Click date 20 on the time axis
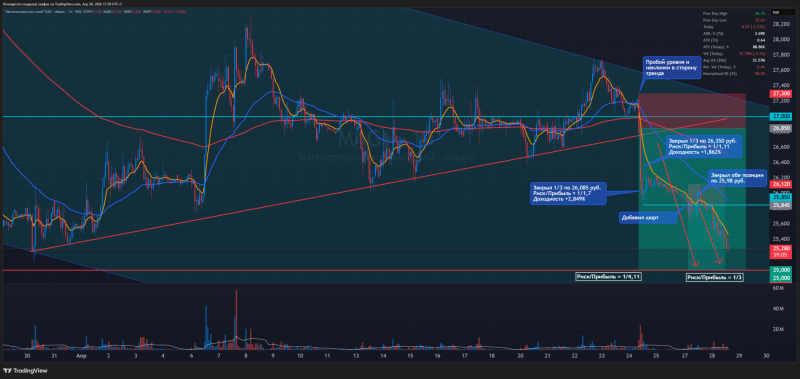 (x=520, y=356)
